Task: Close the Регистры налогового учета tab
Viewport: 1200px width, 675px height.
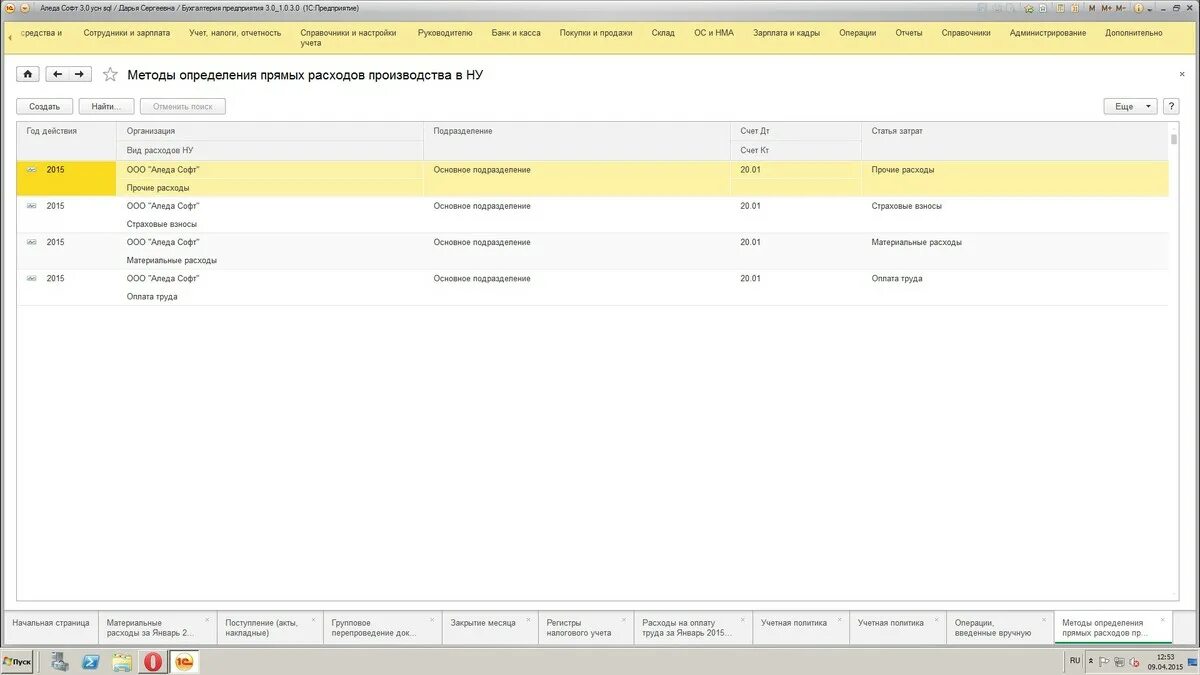Action: [x=625, y=620]
